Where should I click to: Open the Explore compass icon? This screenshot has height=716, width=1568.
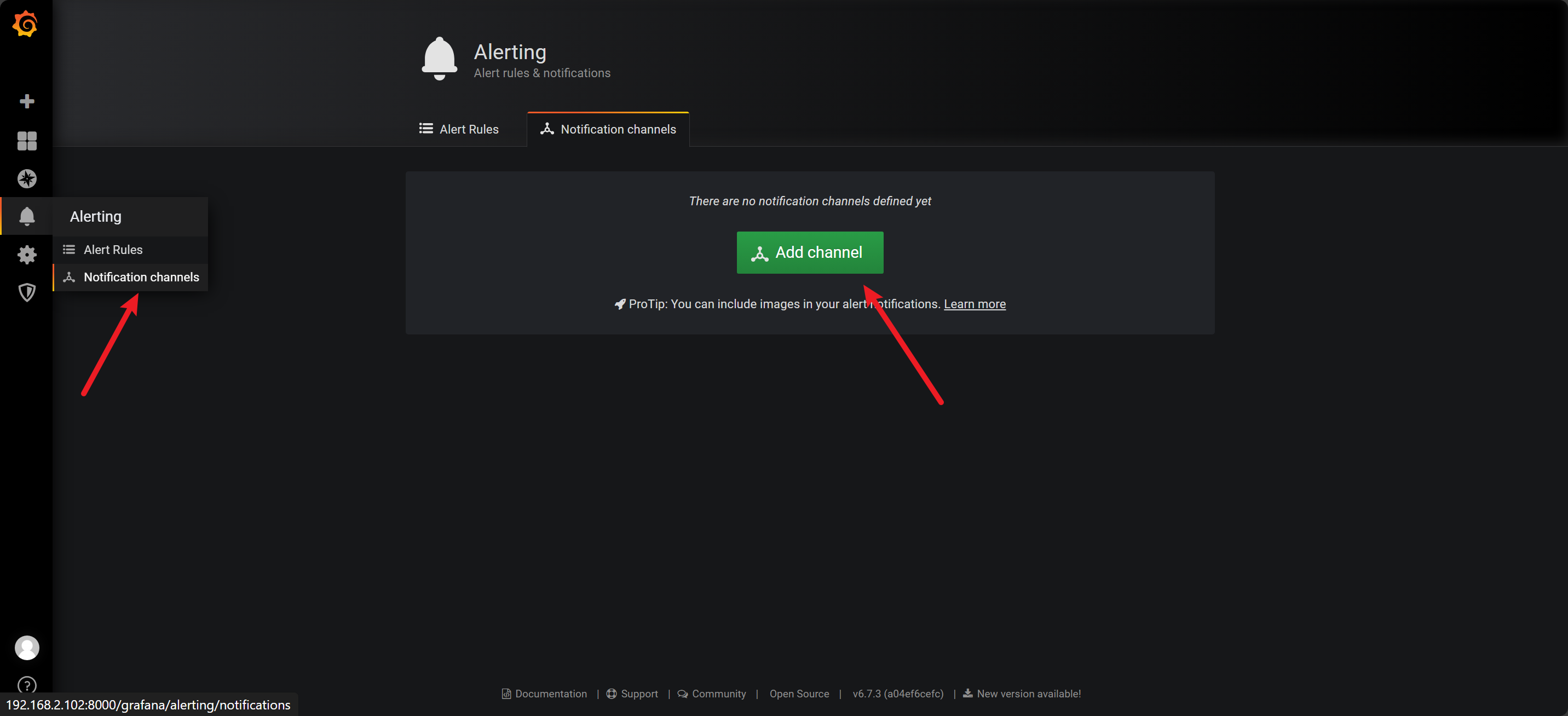click(27, 179)
